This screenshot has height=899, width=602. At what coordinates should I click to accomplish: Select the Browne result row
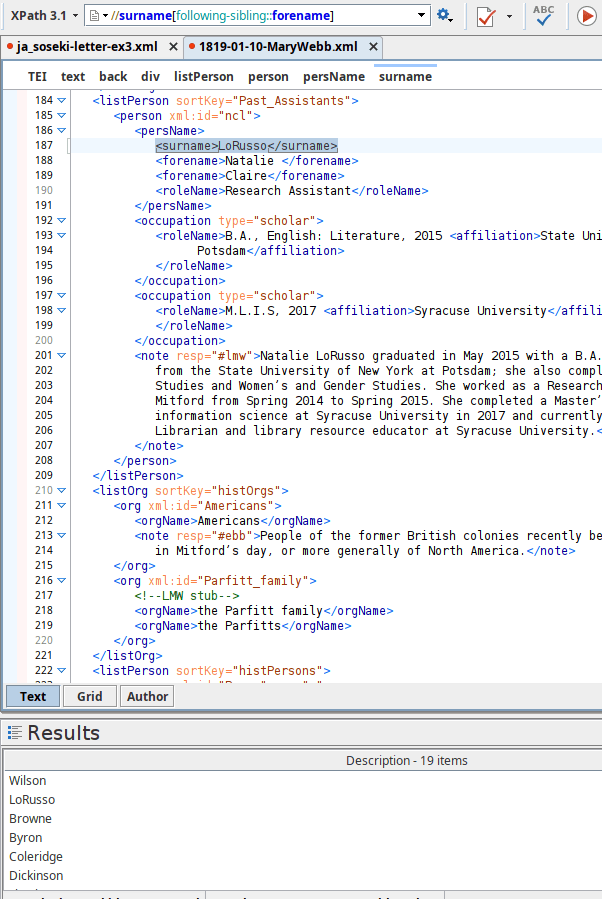pyautogui.click(x=304, y=818)
